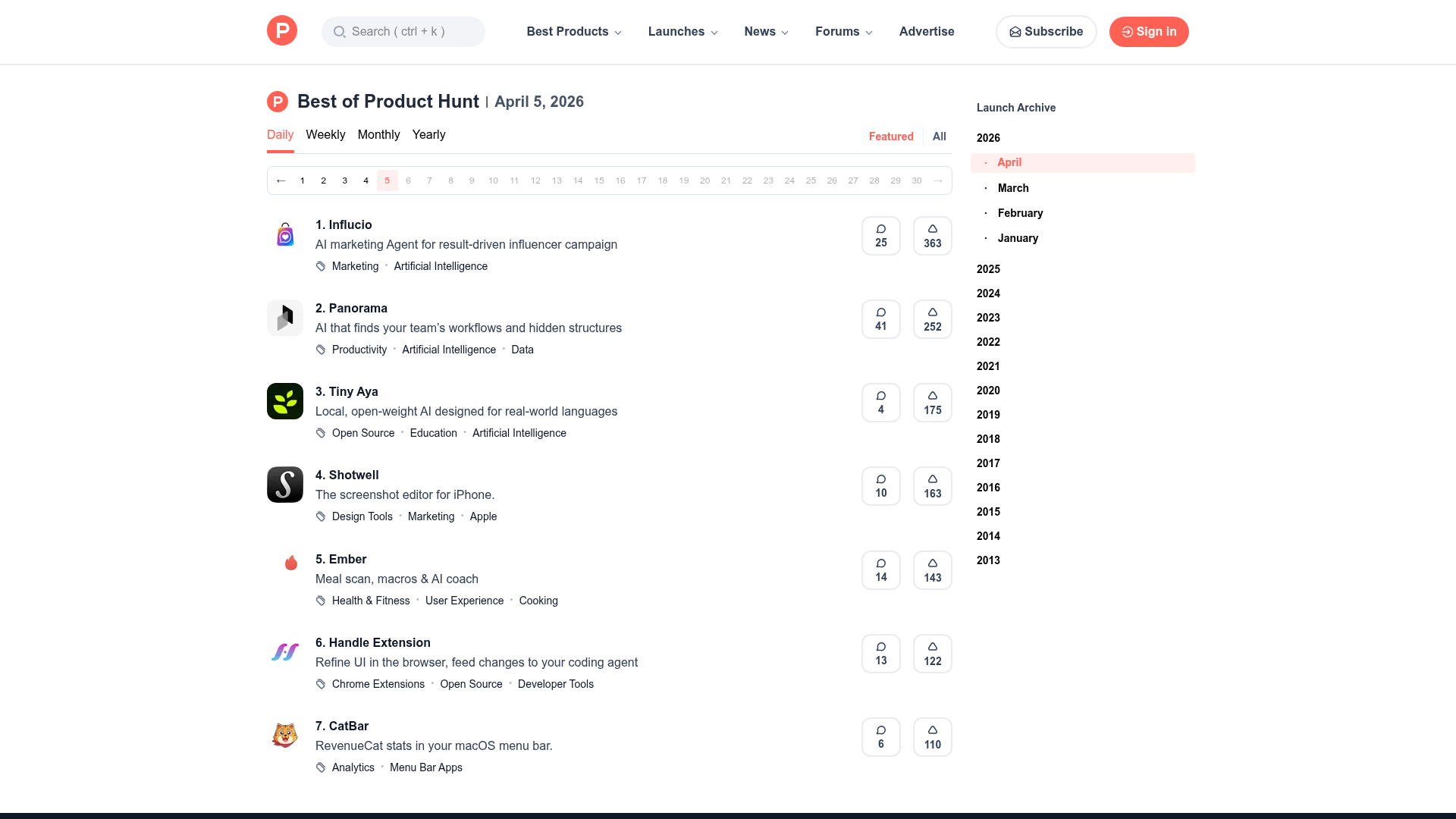
Task: Select the Daily tab
Action: pos(280,135)
